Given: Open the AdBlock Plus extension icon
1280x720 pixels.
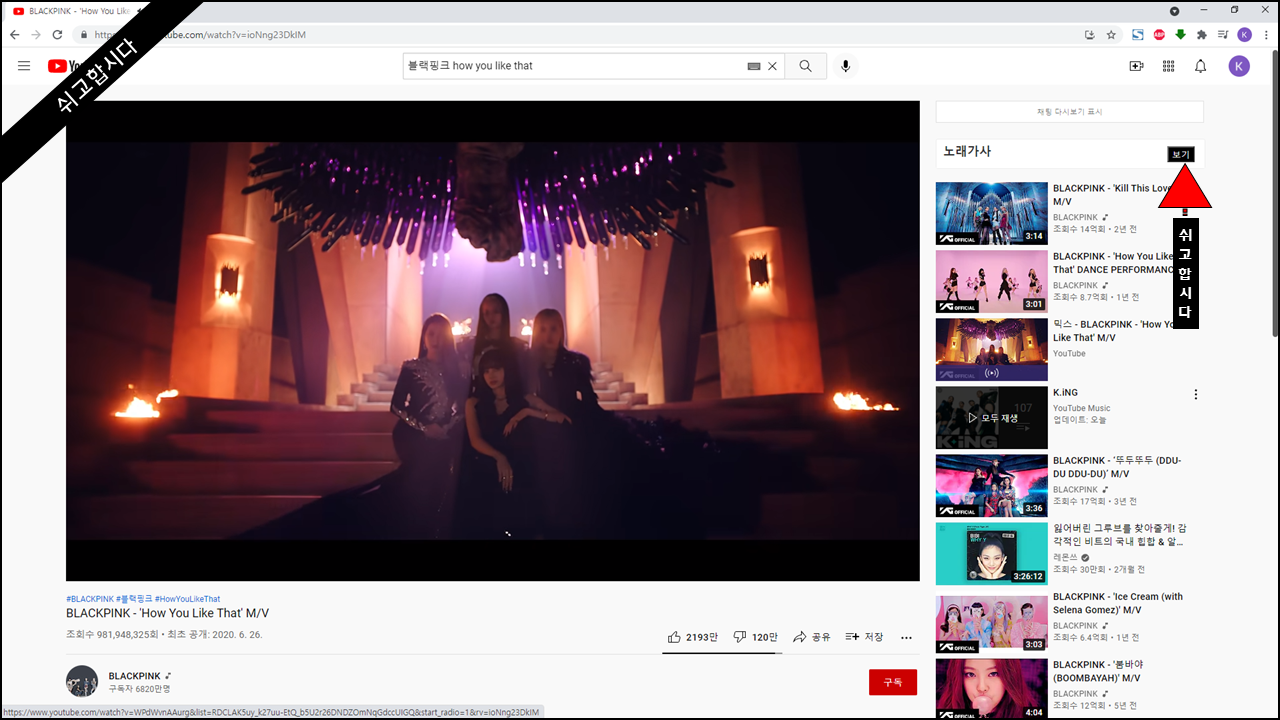Looking at the screenshot, I should click(x=1159, y=34).
